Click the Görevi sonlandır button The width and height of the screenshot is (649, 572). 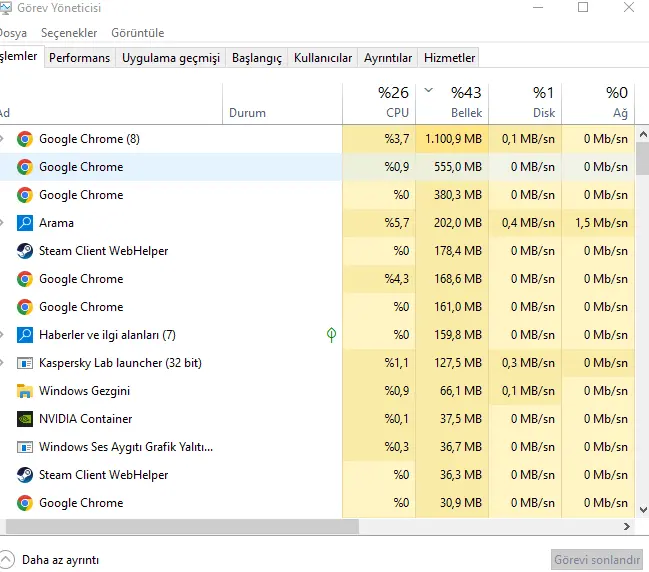(x=597, y=560)
